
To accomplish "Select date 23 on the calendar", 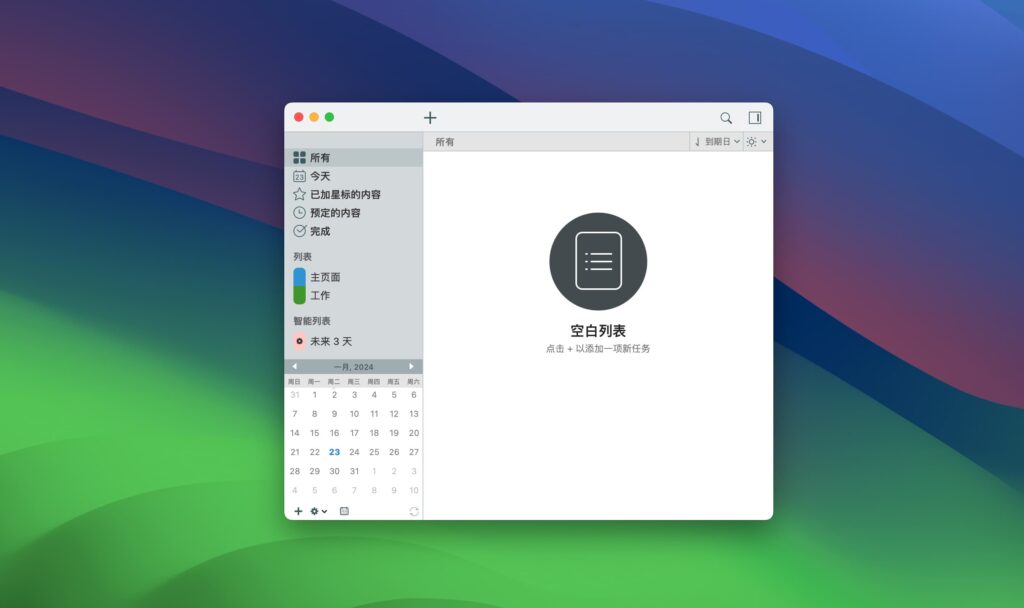I will [x=334, y=452].
